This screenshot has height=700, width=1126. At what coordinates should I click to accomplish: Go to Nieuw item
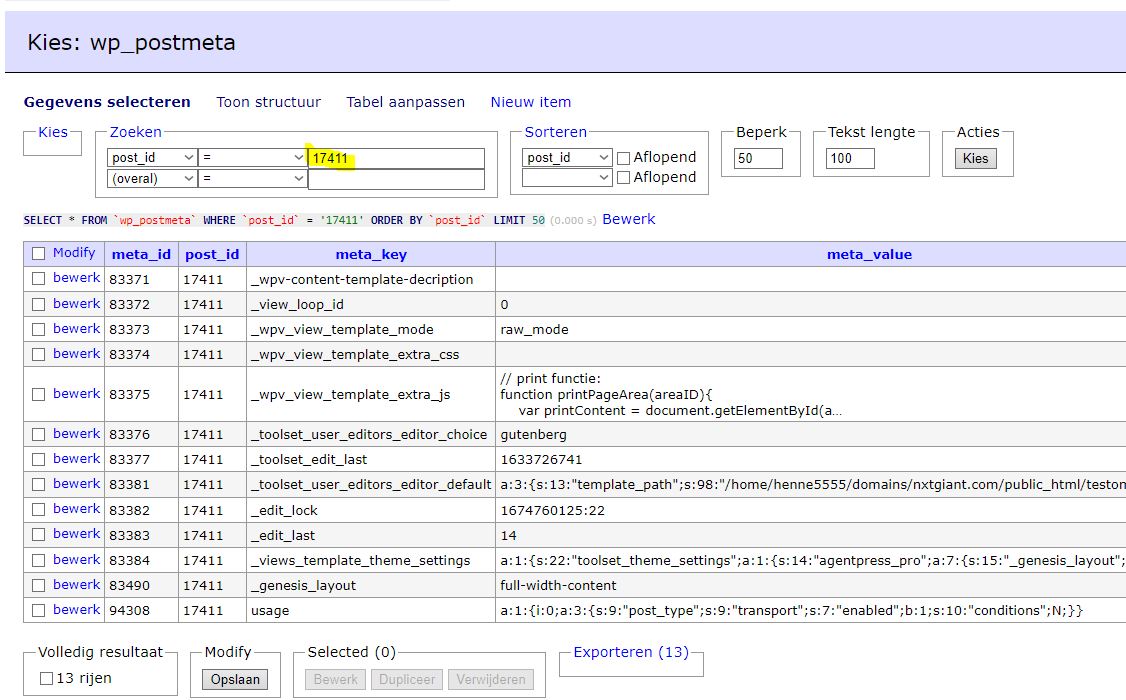click(531, 102)
